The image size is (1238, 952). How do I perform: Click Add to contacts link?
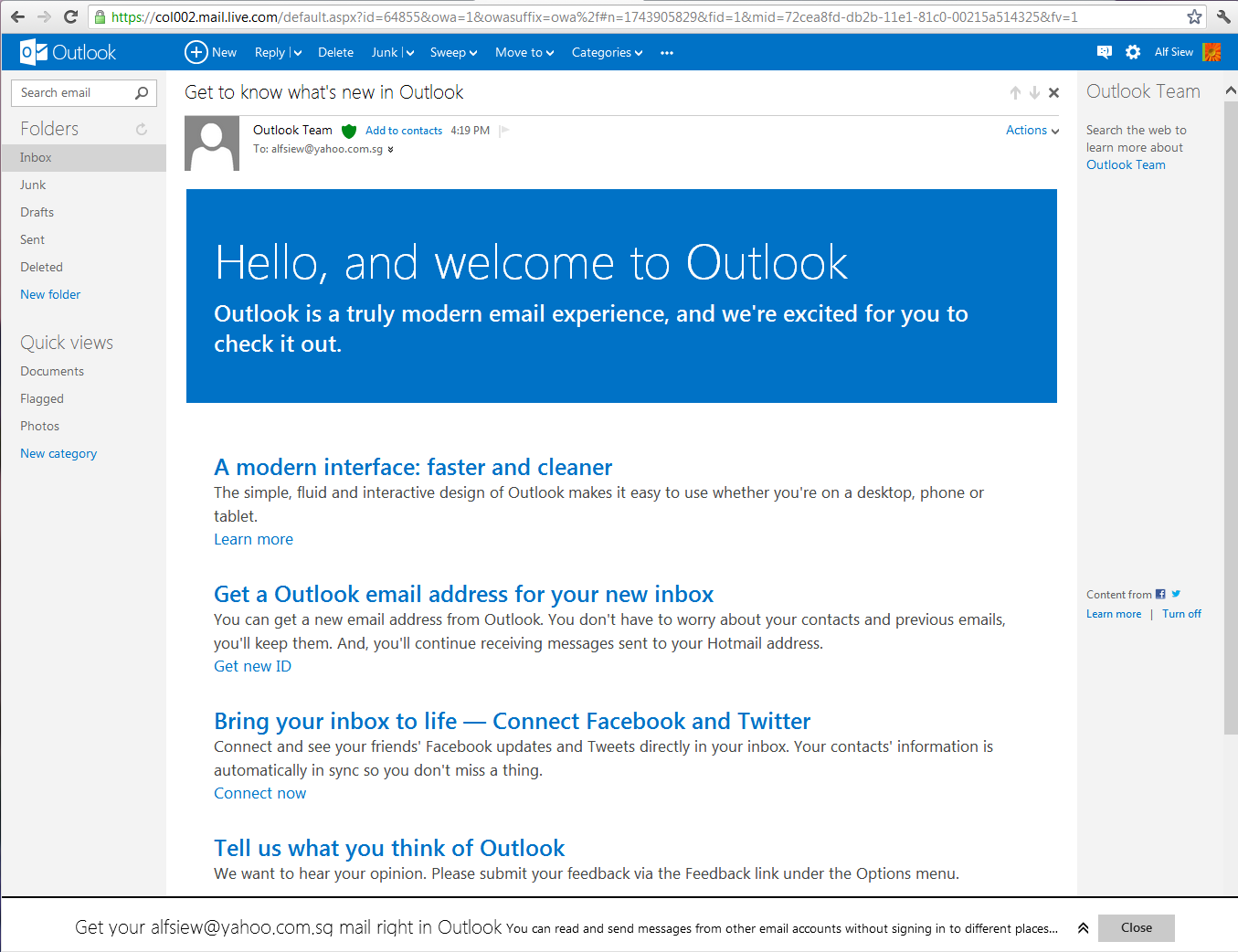pyautogui.click(x=404, y=131)
